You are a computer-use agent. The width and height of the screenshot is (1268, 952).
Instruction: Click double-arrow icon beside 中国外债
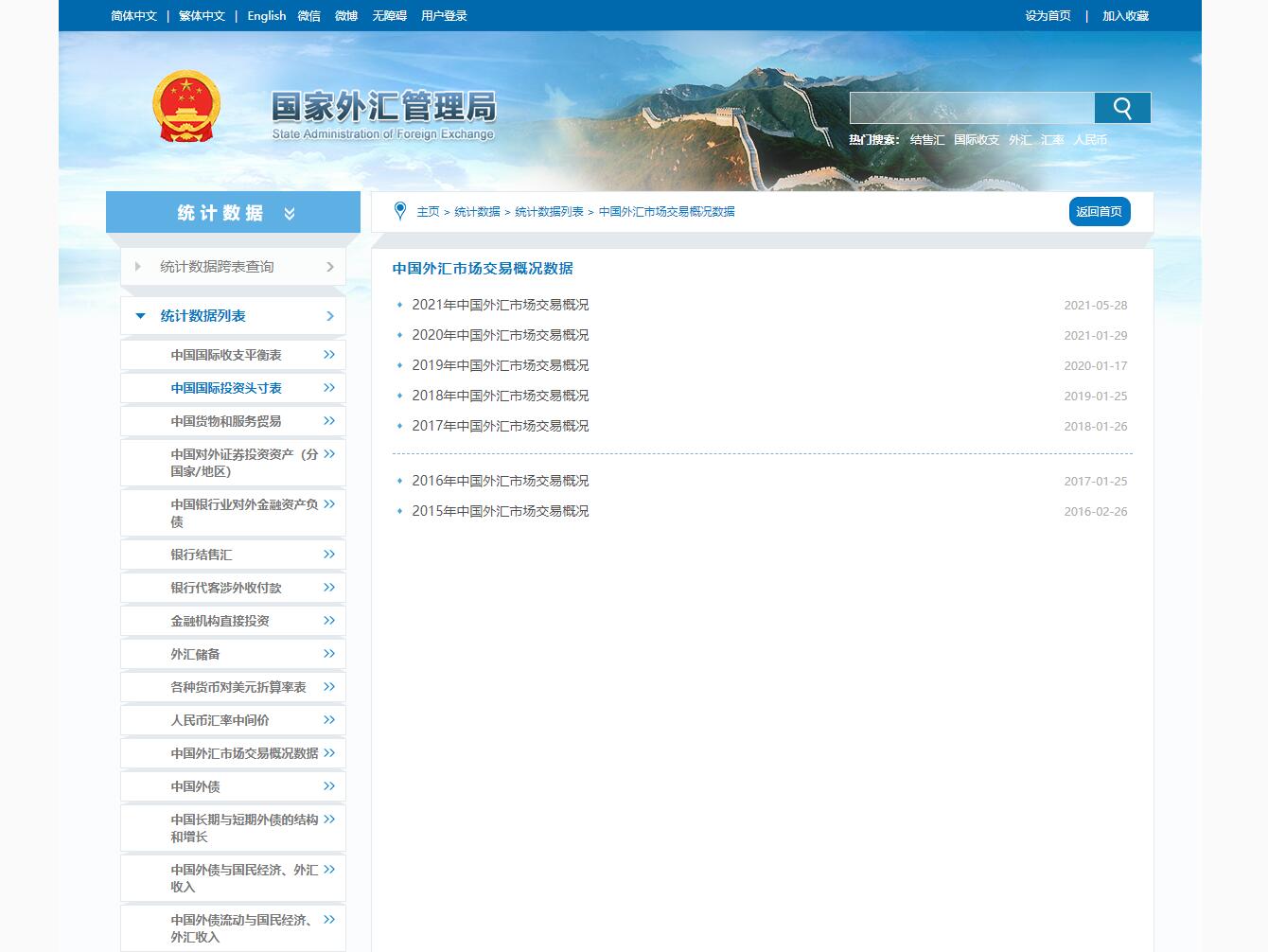pos(329,786)
